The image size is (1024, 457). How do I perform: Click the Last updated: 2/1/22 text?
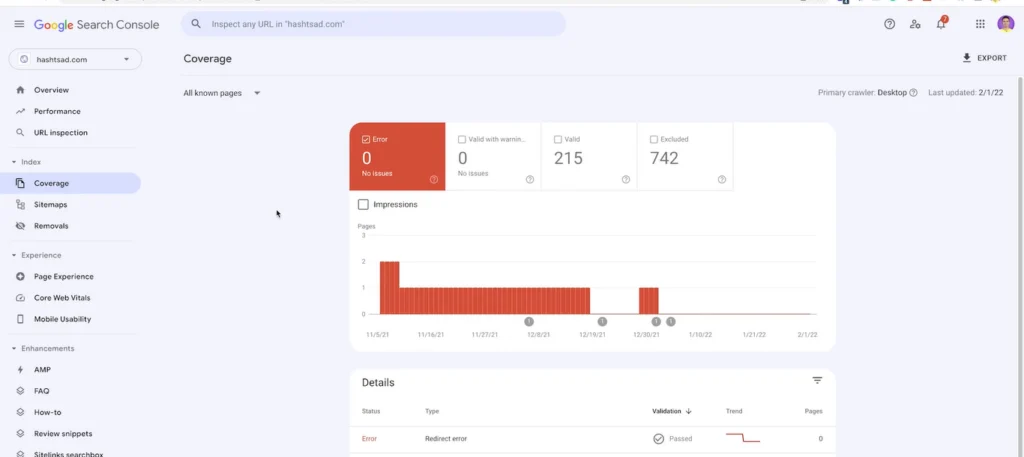click(965, 93)
